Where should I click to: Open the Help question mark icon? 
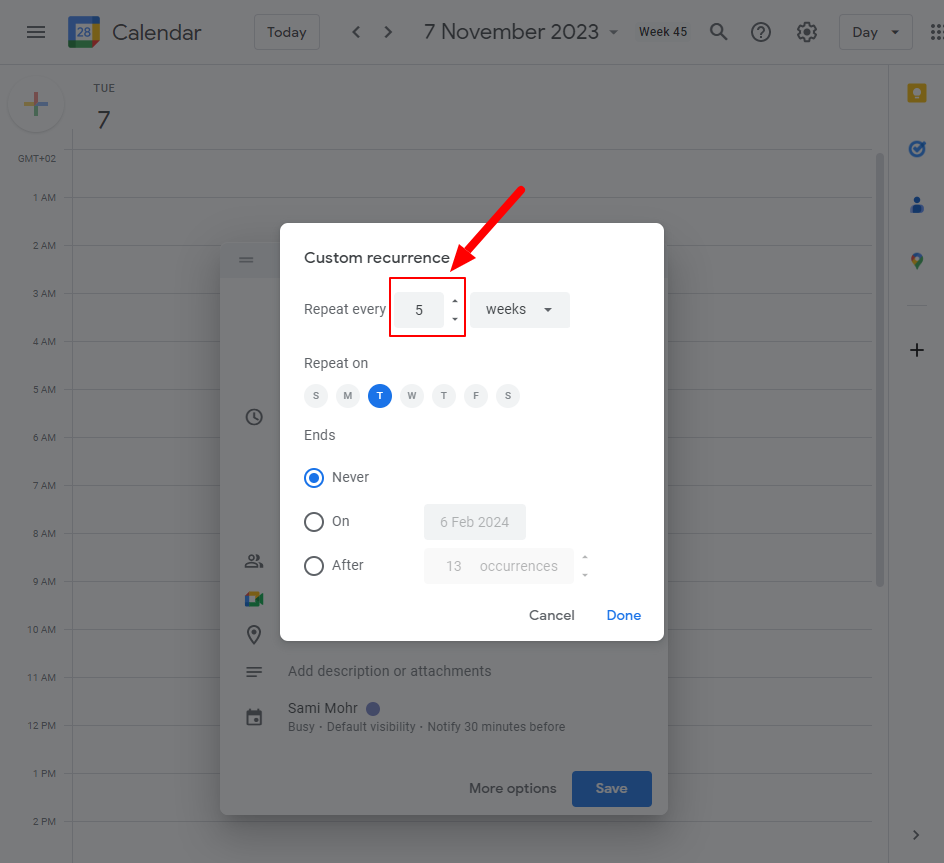(x=761, y=32)
